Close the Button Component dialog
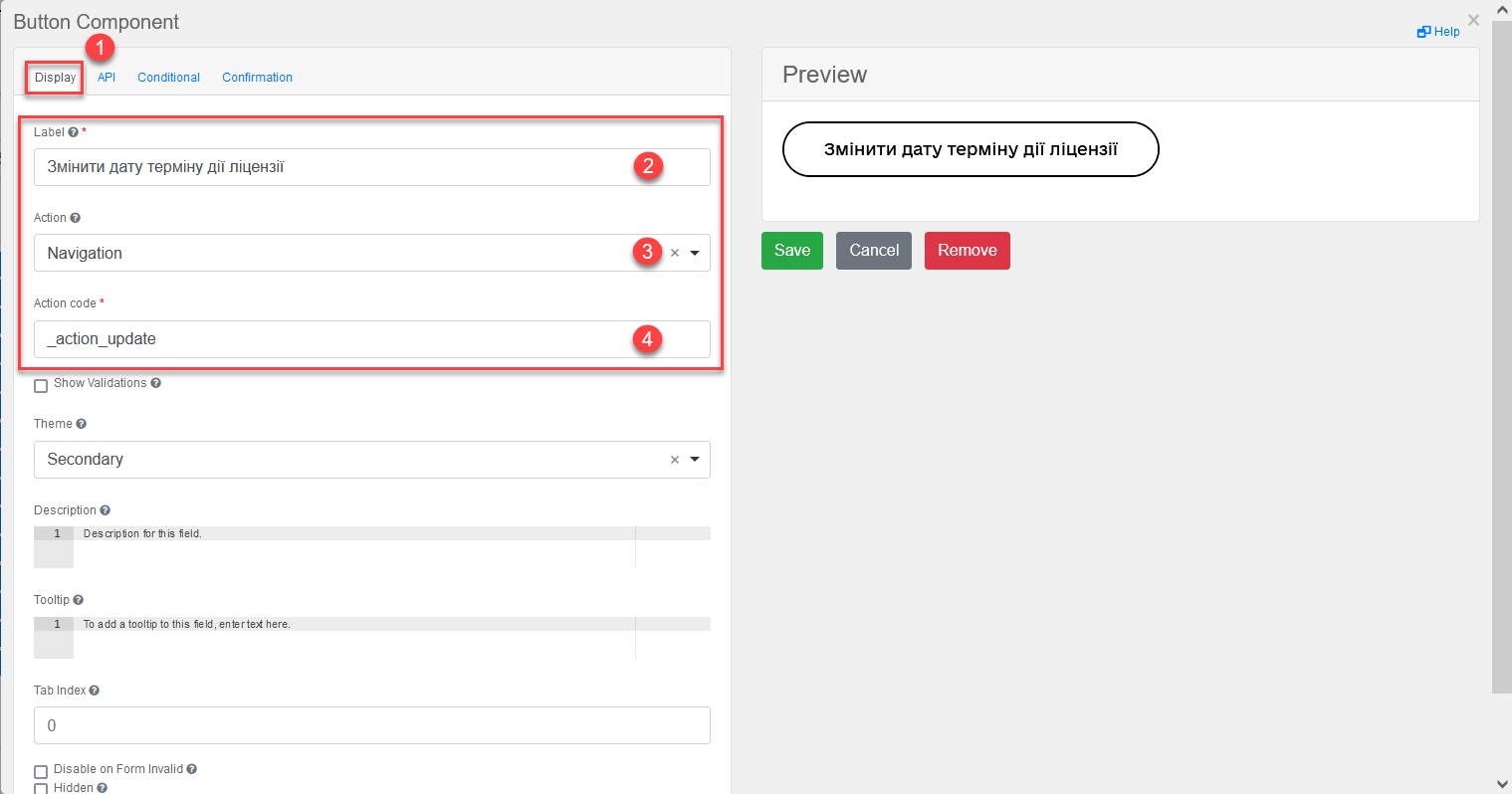Image resolution: width=1512 pixels, height=794 pixels. tap(1473, 20)
